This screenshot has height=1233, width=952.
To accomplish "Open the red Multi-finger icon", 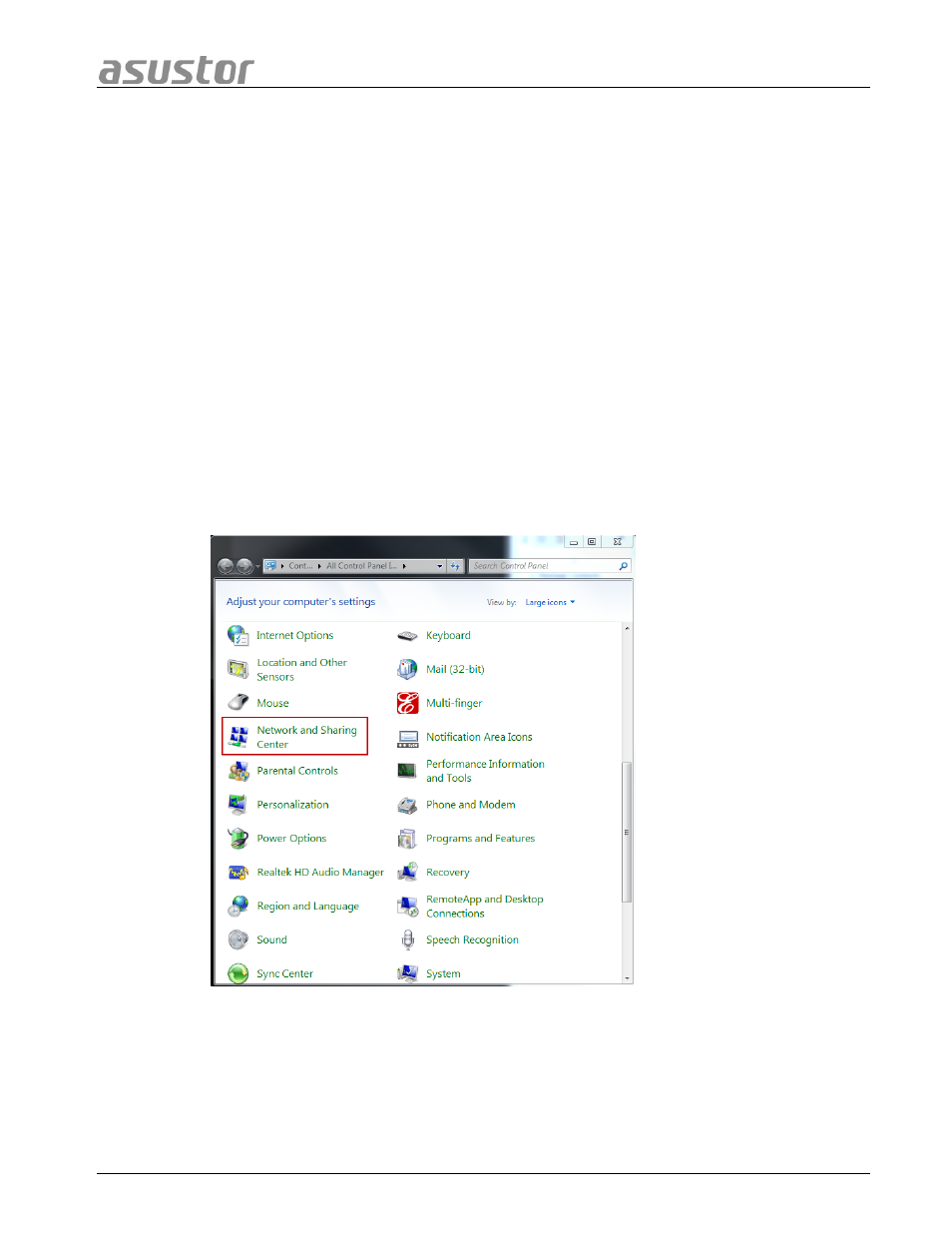I will [x=407, y=703].
